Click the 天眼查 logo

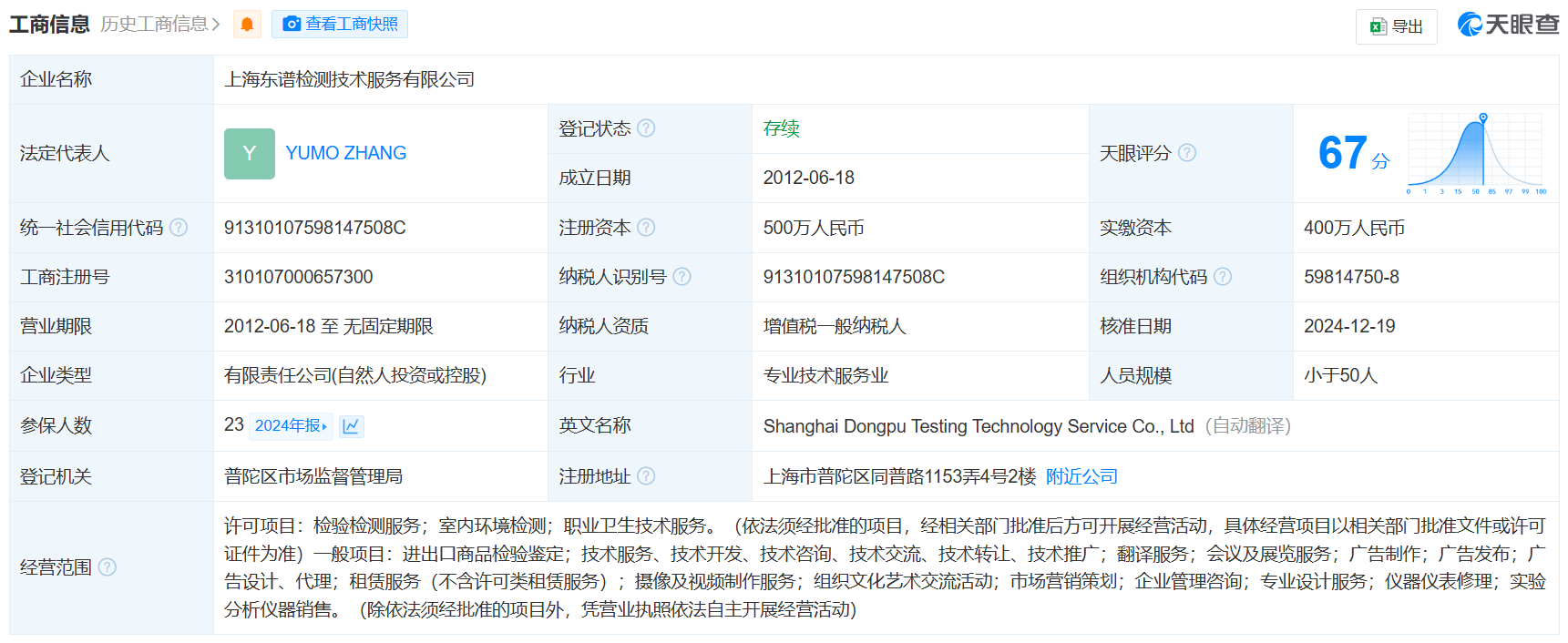(1508, 25)
